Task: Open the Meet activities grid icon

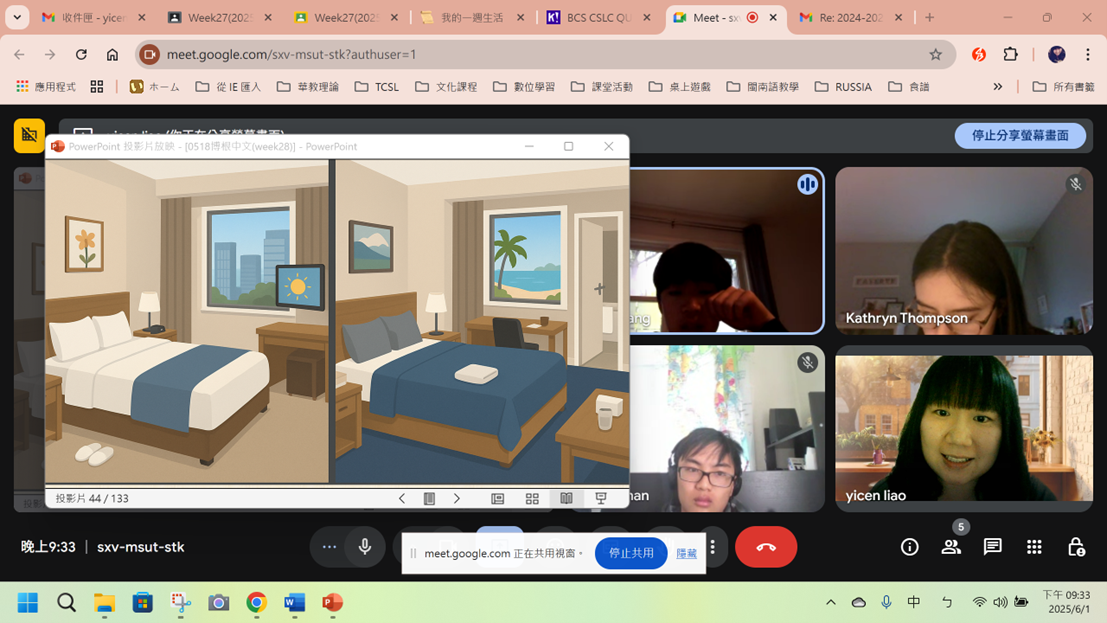Action: tap(1034, 547)
